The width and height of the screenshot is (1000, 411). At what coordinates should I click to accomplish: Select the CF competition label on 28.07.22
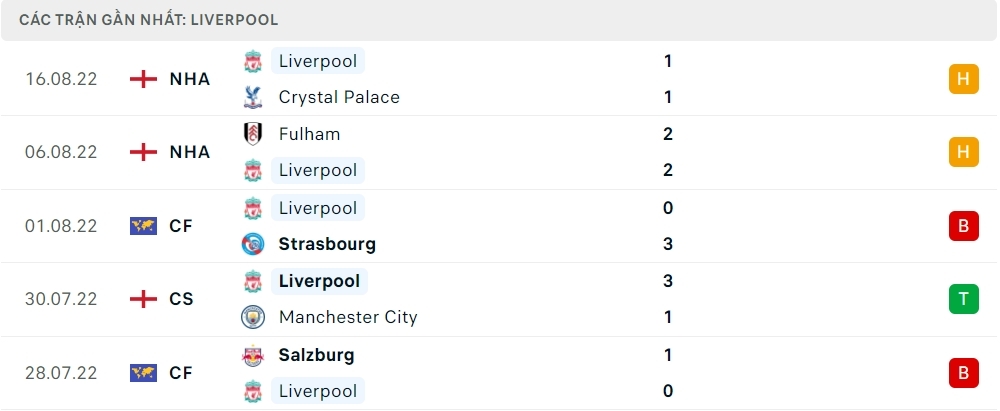coord(181,373)
